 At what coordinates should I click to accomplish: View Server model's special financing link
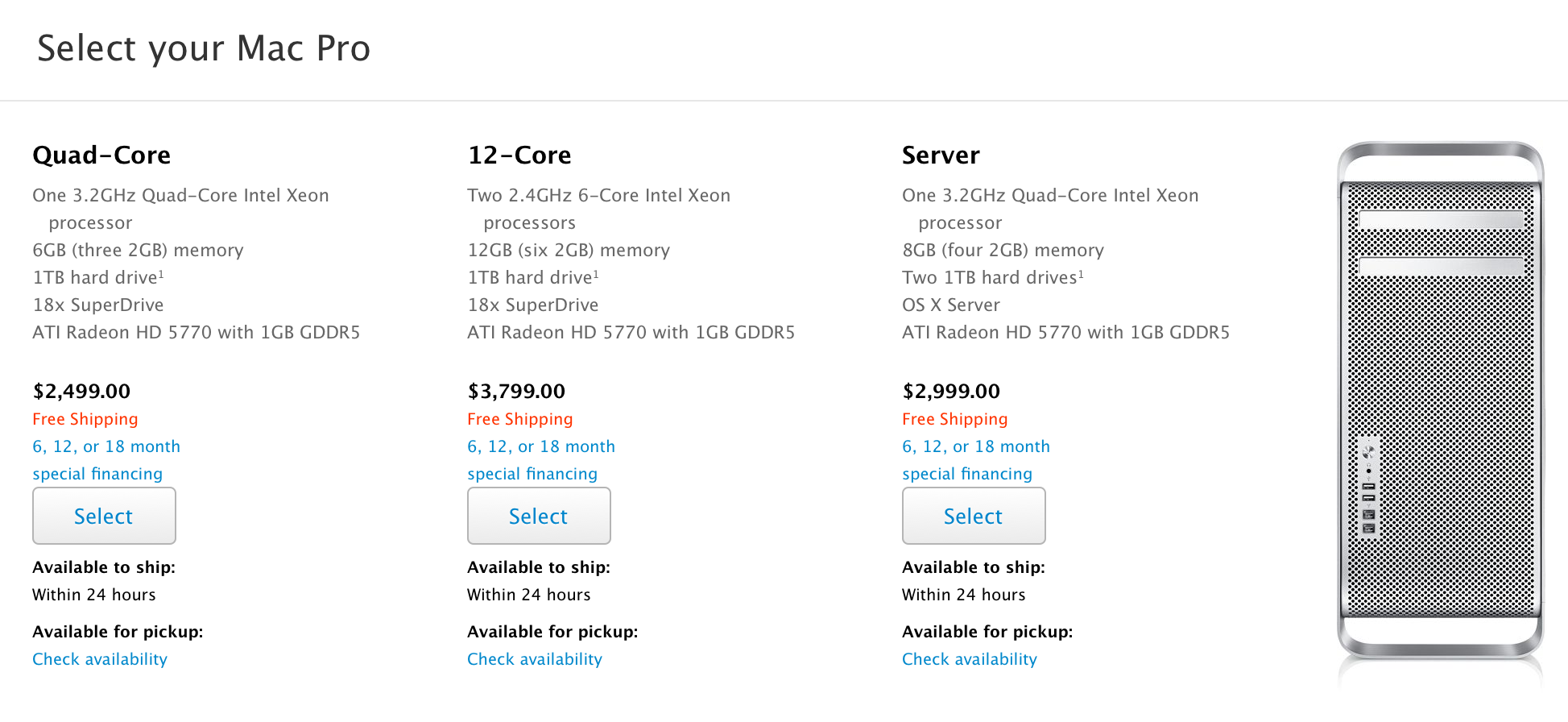[x=975, y=460]
